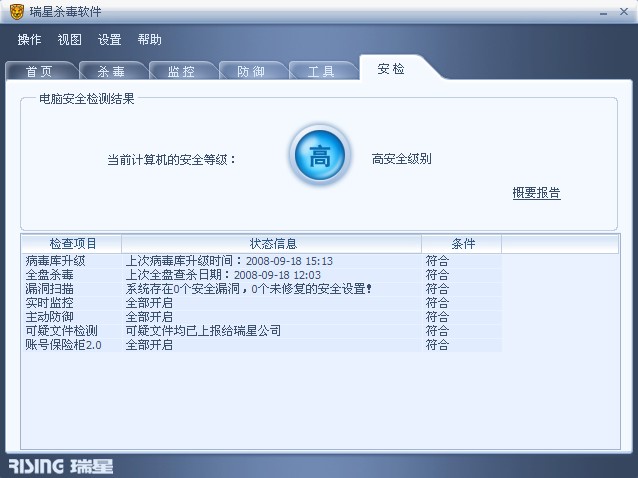Click the blue 高 security level badge
Viewport: 638px width, 478px height.
[320, 155]
